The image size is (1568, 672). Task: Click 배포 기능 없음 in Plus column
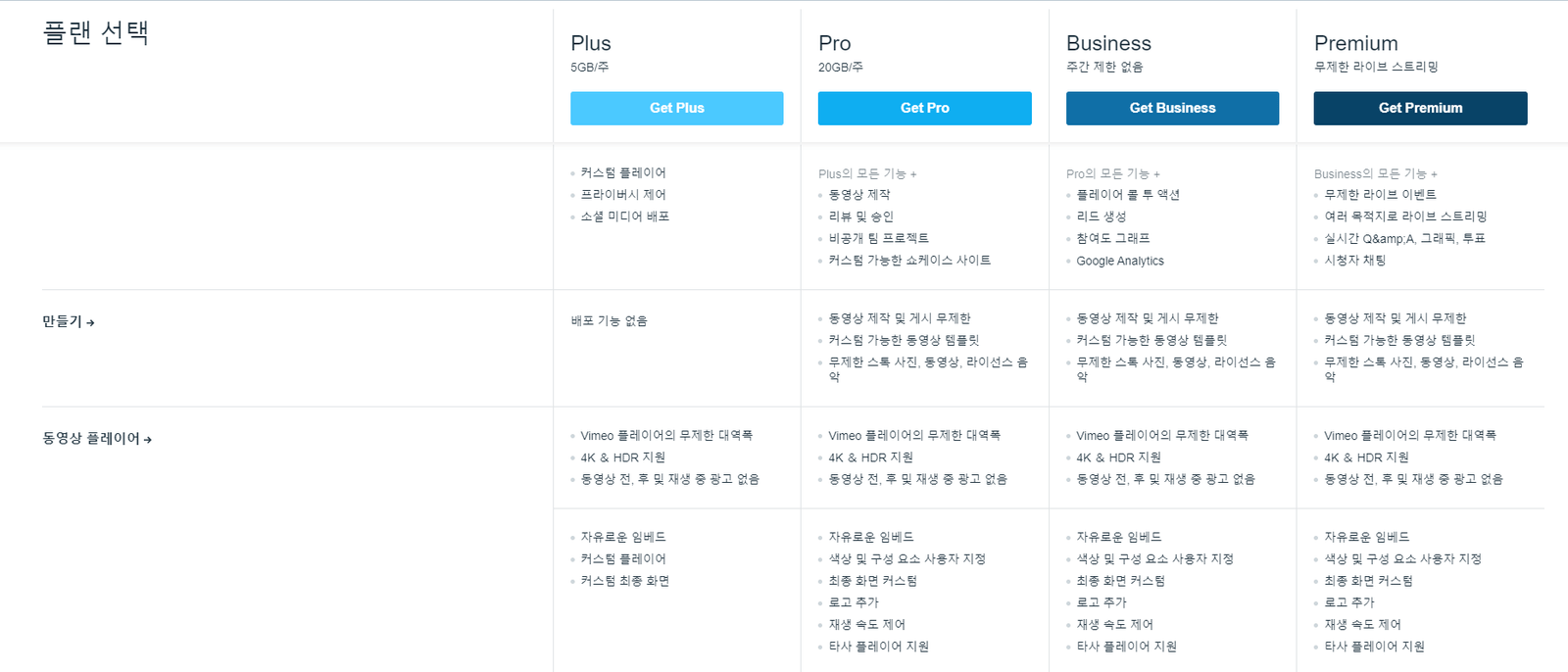pyautogui.click(x=609, y=320)
